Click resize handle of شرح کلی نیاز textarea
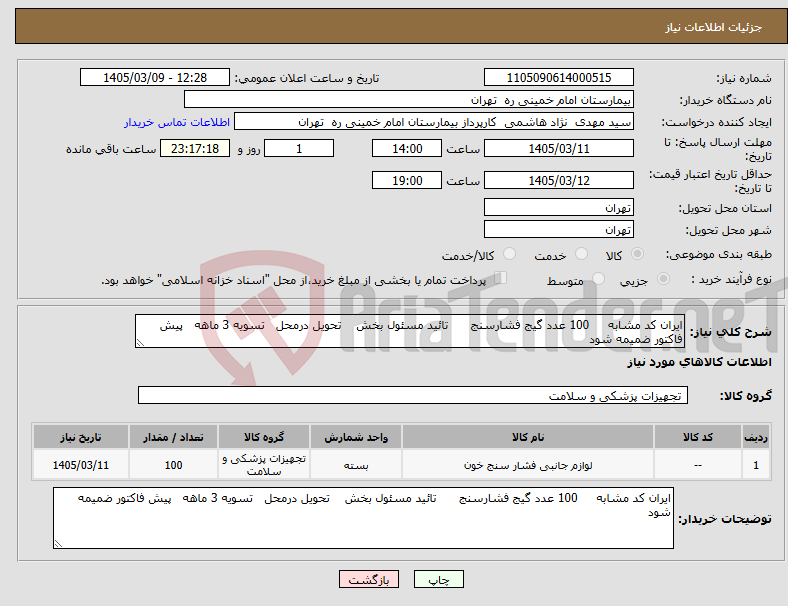The width and height of the screenshot is (788, 606). [x=140, y=343]
